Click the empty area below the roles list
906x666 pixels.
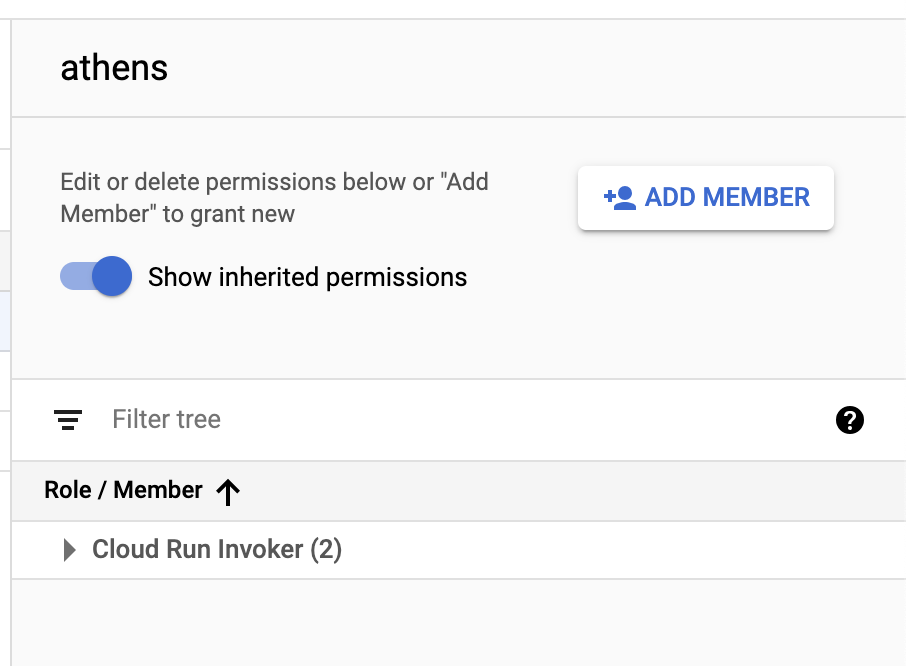click(x=450, y=622)
